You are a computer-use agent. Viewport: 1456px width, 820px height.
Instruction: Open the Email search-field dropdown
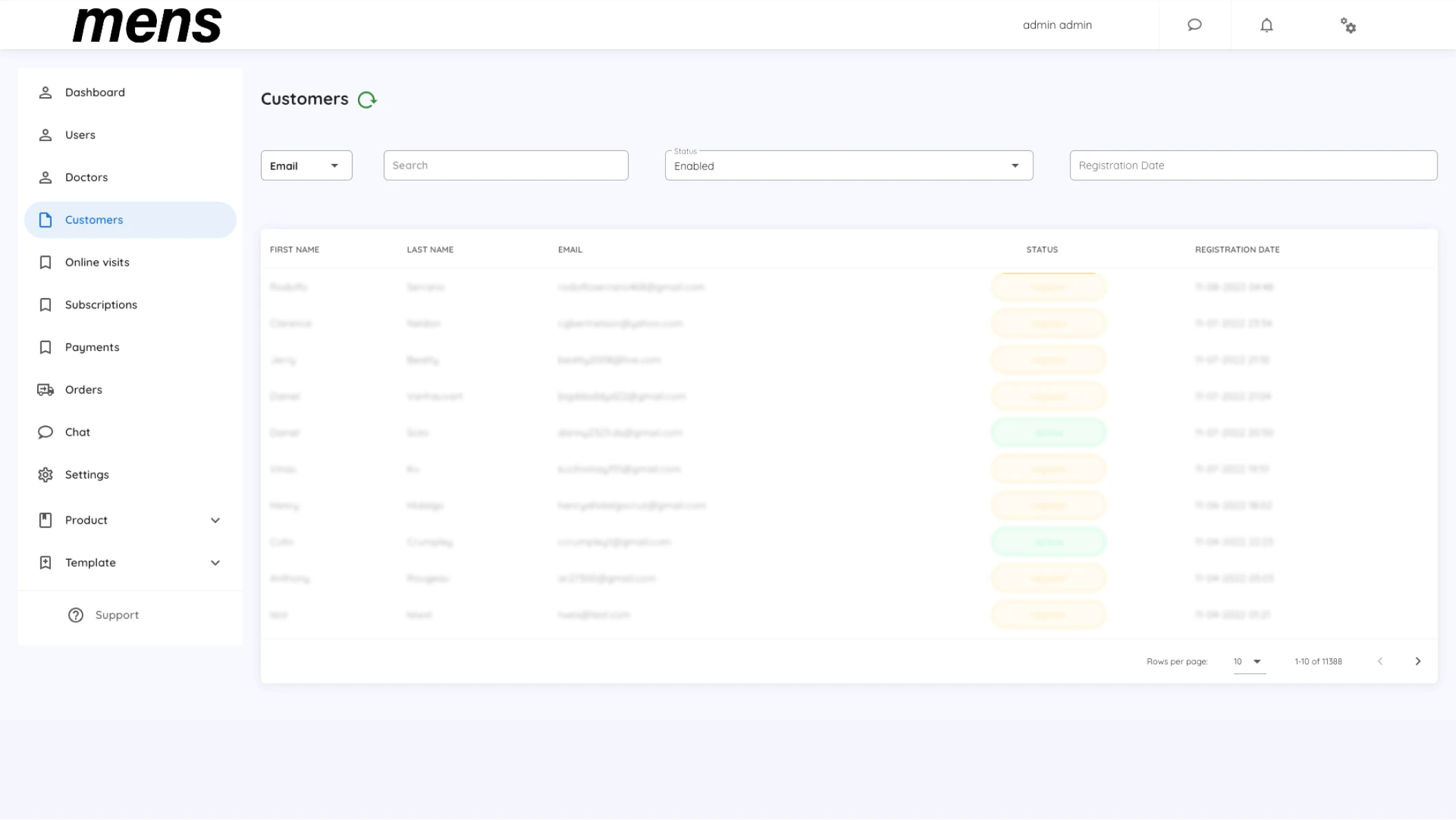[x=306, y=166]
